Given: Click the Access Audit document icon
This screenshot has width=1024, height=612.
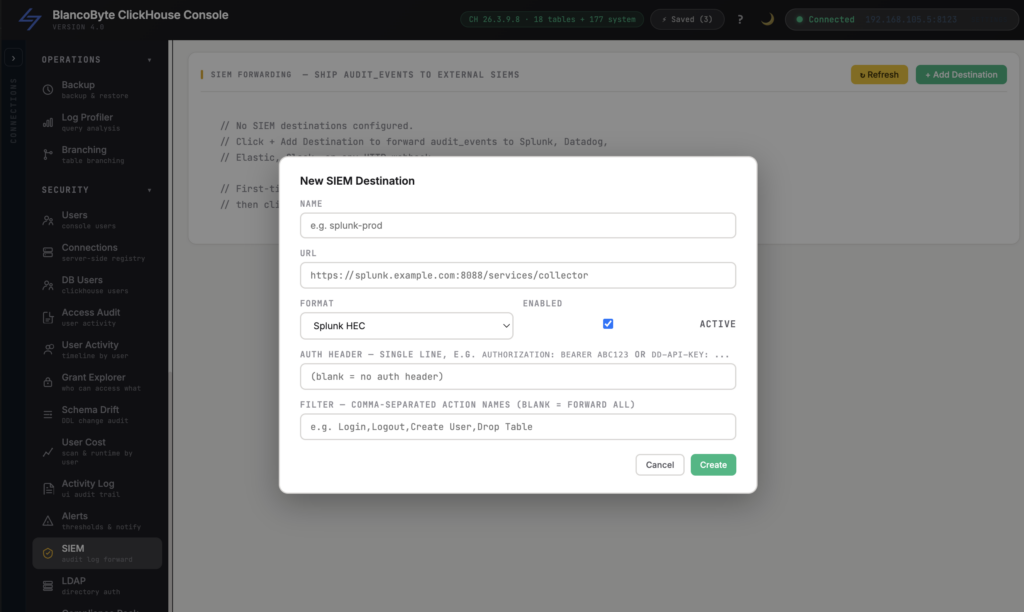Looking at the screenshot, I should [48, 317].
